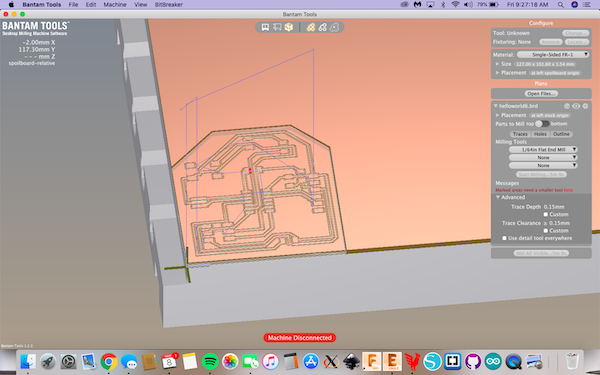The width and height of the screenshot is (600, 375).
Task: Open the 1/64in Flat End Mill dropdown
Action: [543, 150]
